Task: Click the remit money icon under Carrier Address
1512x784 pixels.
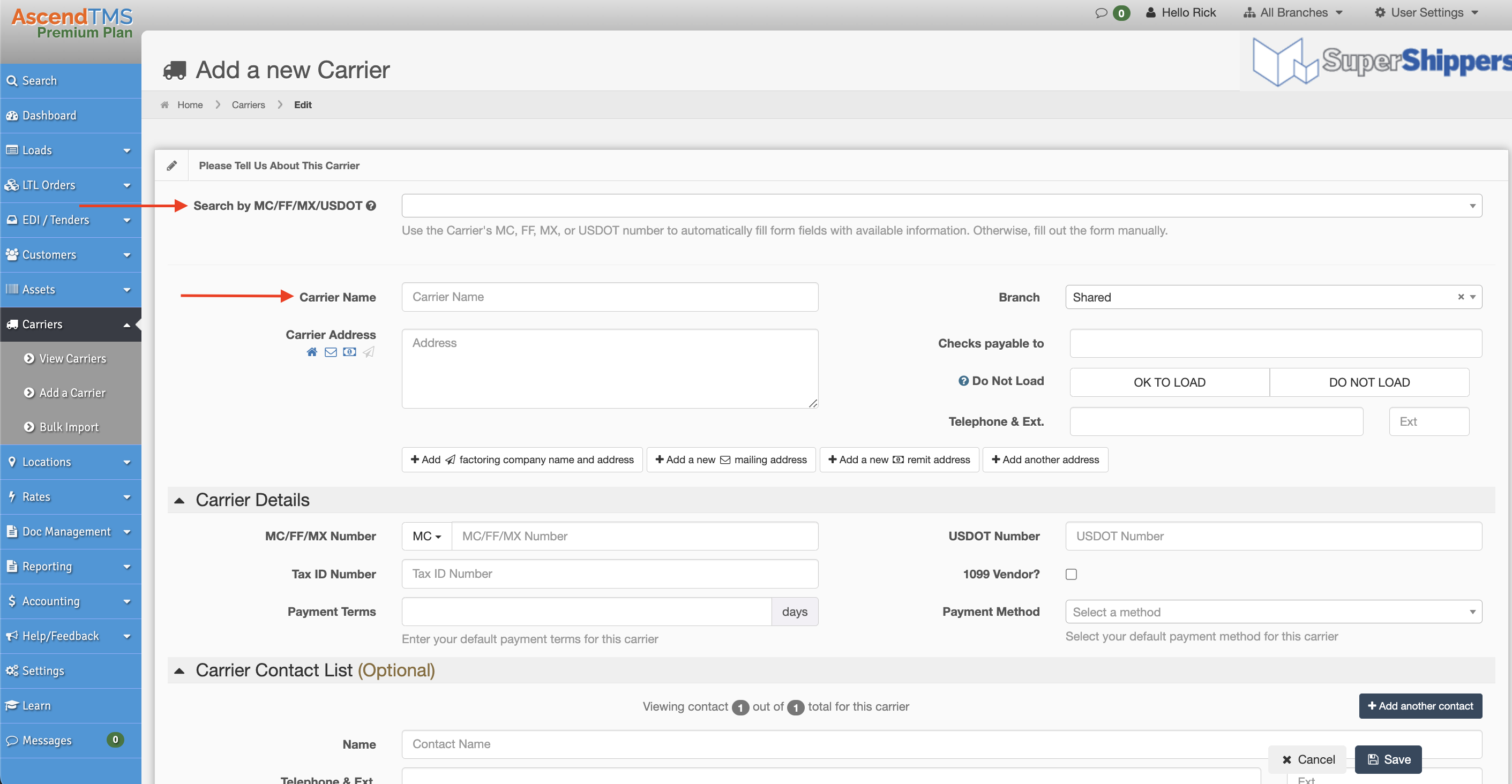Action: (349, 352)
